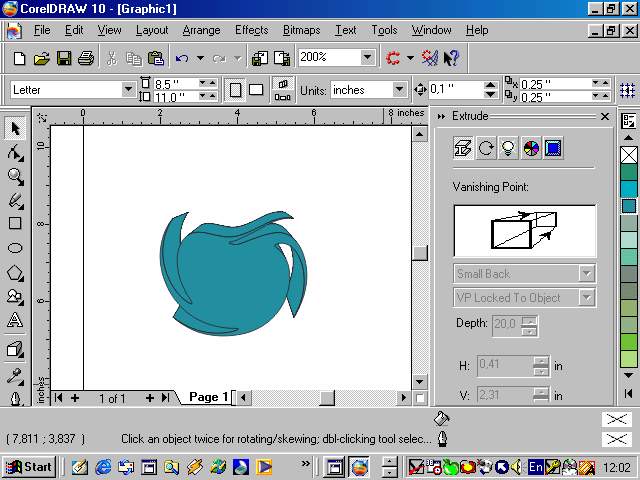Open the Effects menu

tap(251, 30)
